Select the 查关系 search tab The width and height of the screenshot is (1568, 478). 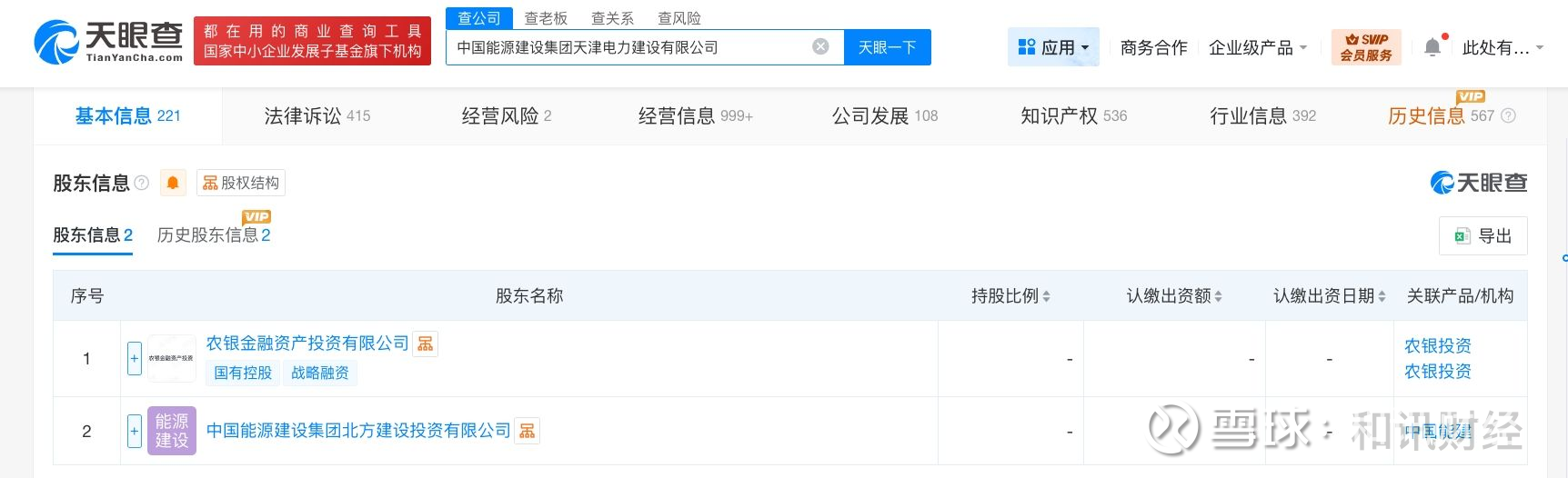612,18
